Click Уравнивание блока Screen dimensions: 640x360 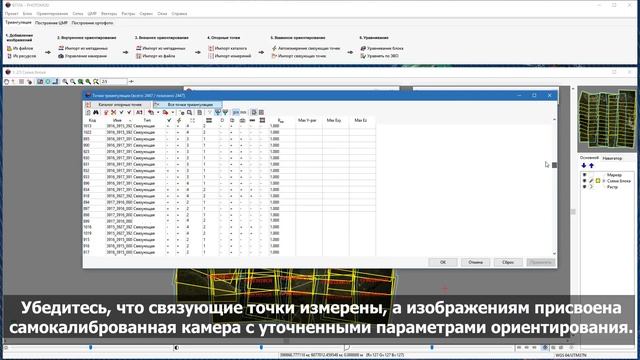(x=382, y=48)
